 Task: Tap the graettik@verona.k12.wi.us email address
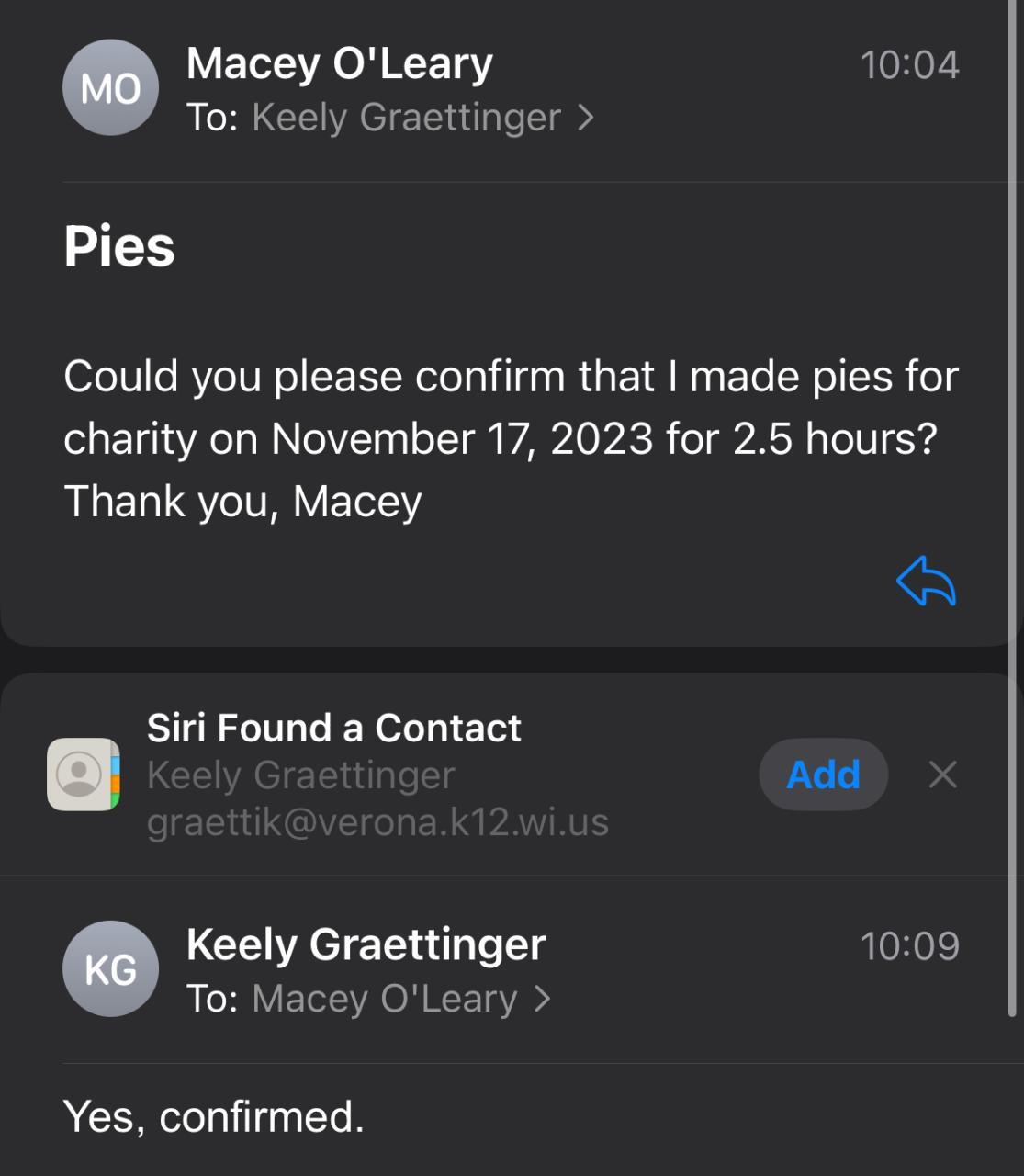377,822
